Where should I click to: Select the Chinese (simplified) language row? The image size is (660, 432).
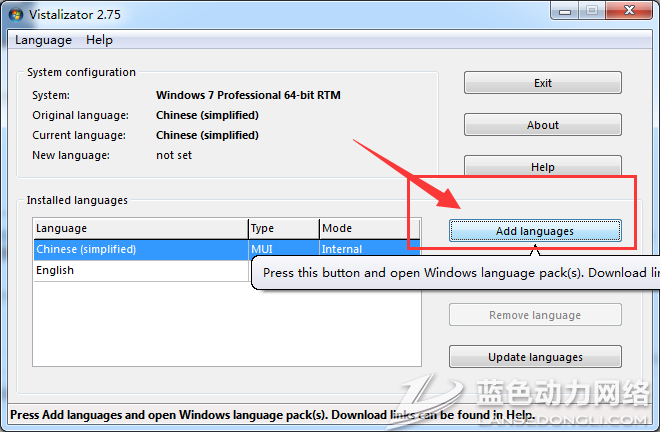point(86,249)
